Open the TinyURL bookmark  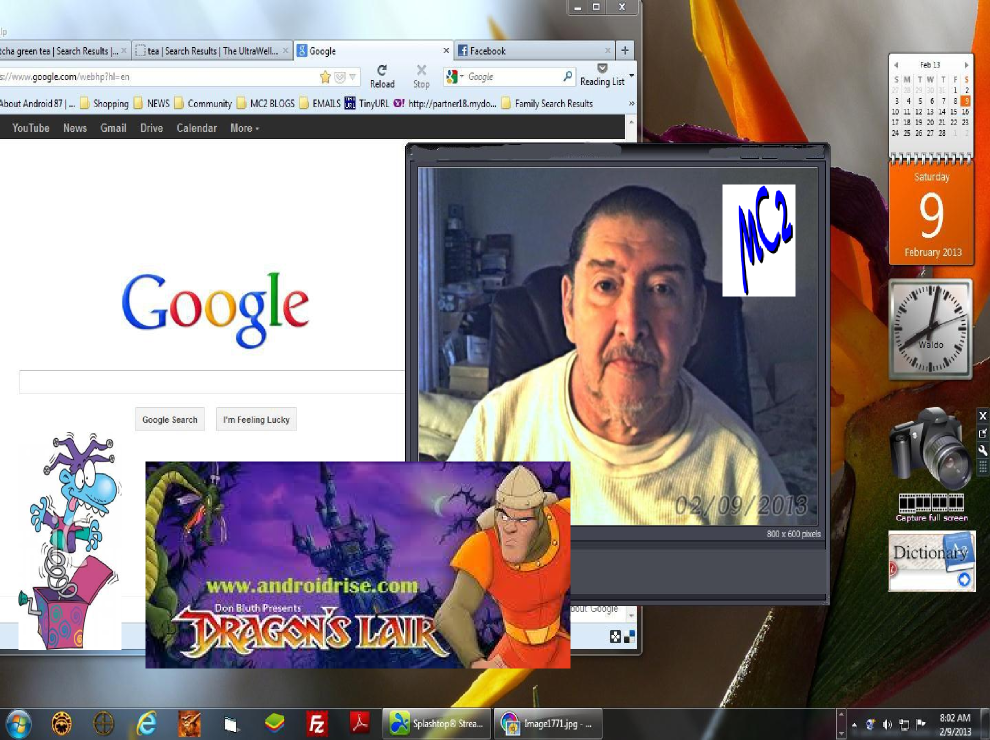coord(367,104)
